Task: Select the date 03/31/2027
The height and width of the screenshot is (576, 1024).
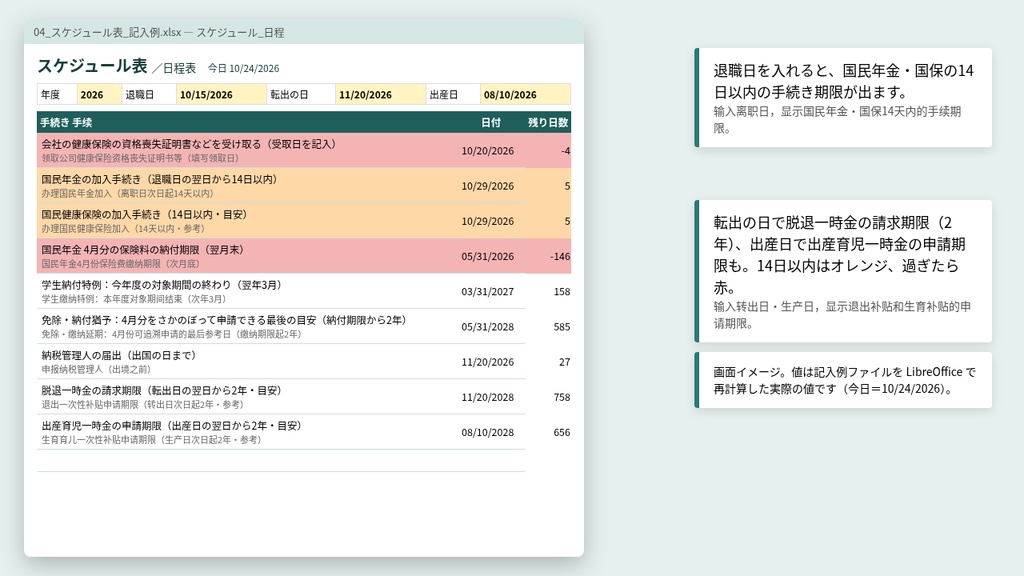Action: tap(487, 292)
